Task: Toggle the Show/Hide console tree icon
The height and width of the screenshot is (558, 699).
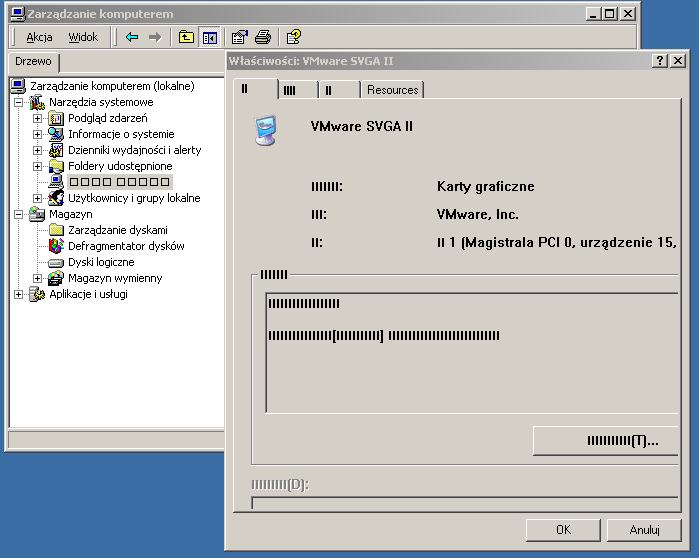Action: pos(209,37)
